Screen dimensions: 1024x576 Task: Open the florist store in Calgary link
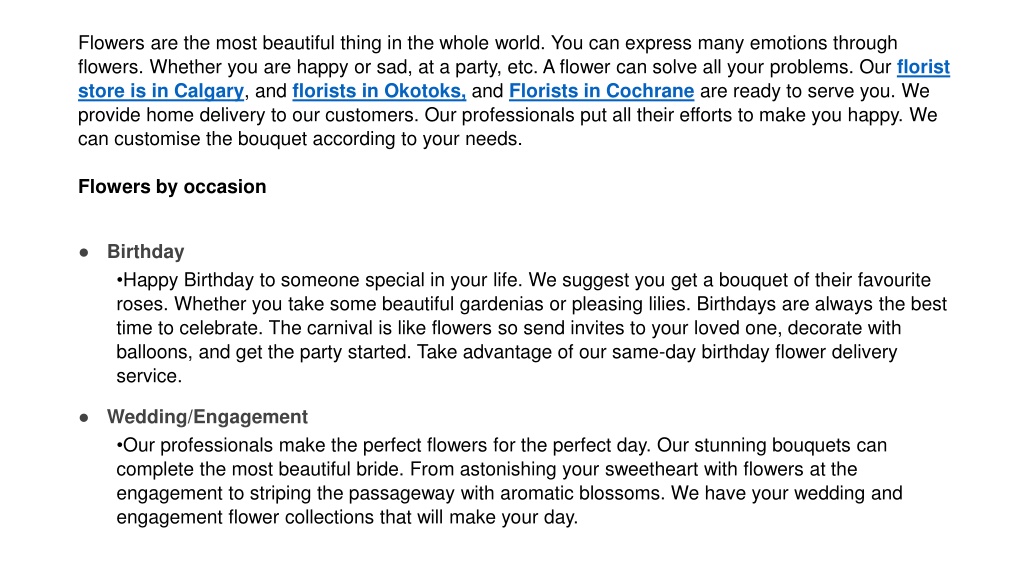161,91
